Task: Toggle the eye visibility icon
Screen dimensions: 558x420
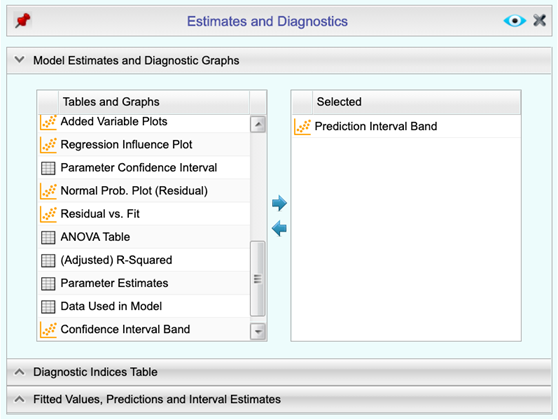Action: point(515,21)
